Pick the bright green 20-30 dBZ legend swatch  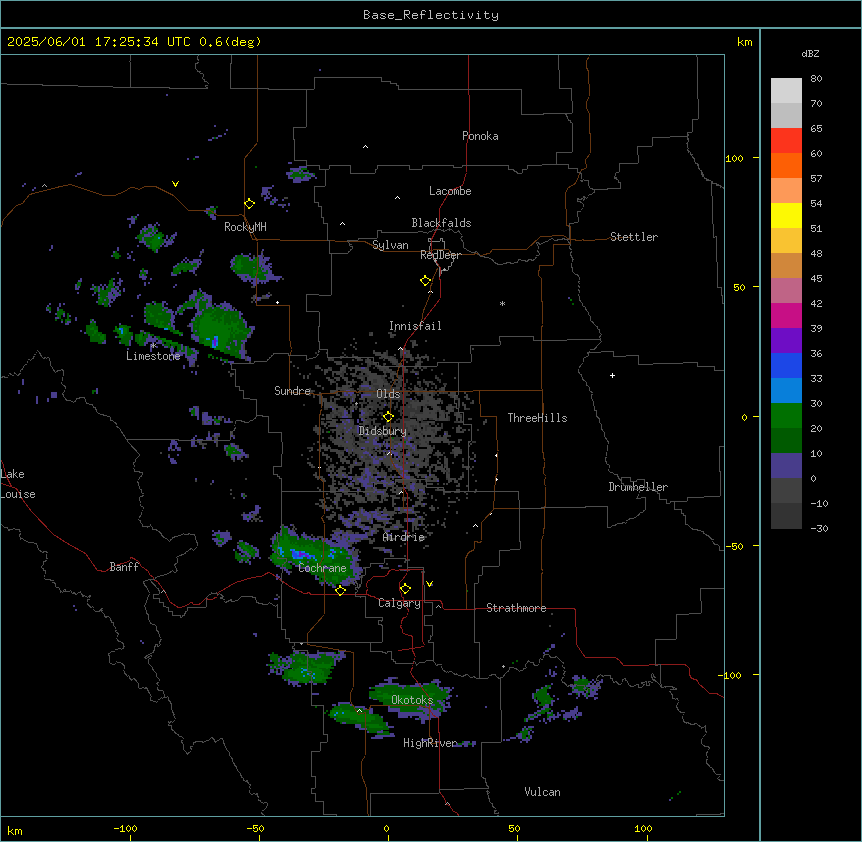pos(786,416)
